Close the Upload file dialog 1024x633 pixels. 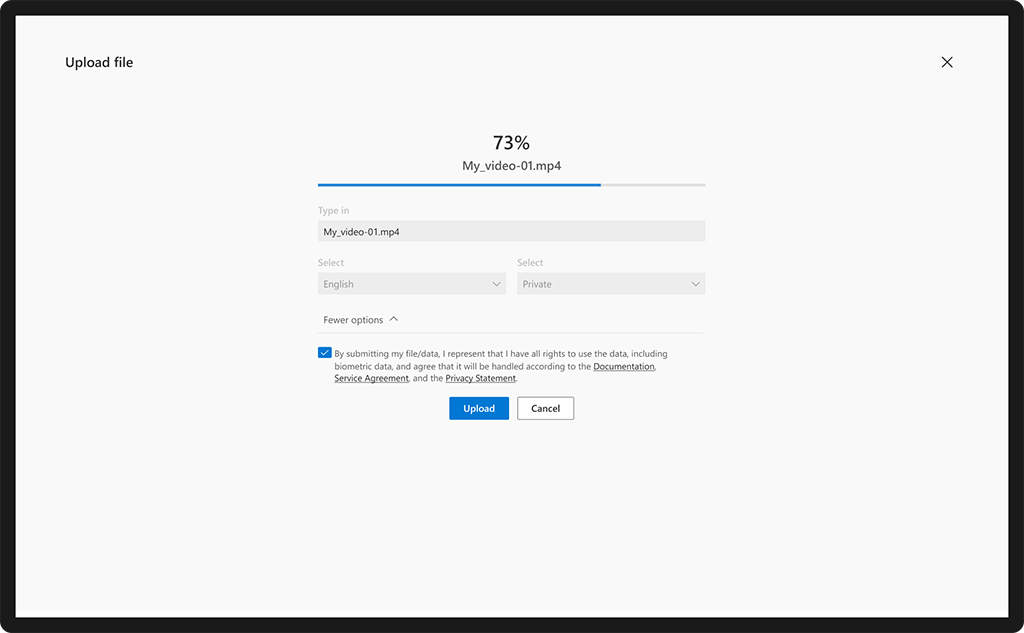947,62
